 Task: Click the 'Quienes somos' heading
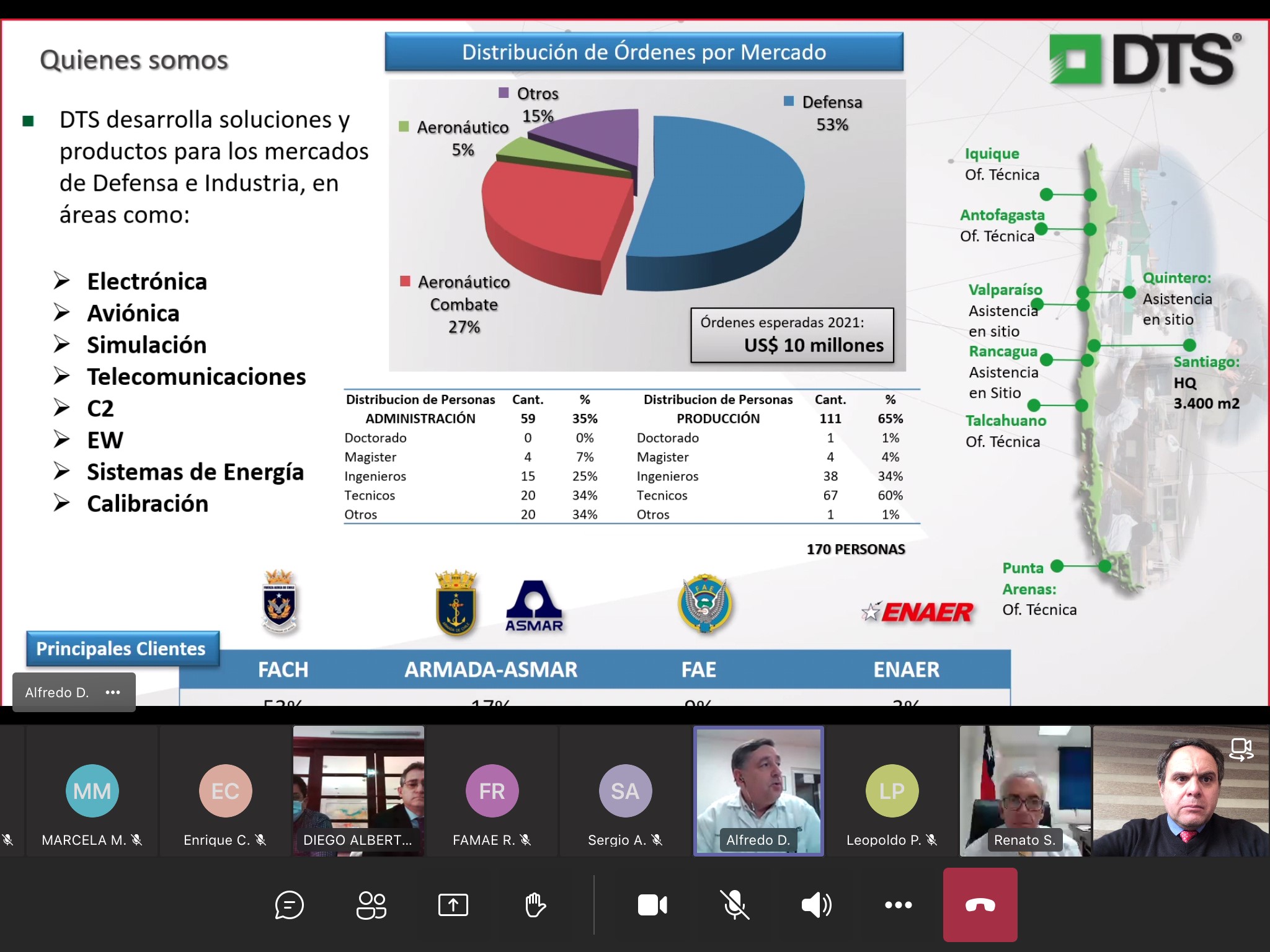coord(134,60)
